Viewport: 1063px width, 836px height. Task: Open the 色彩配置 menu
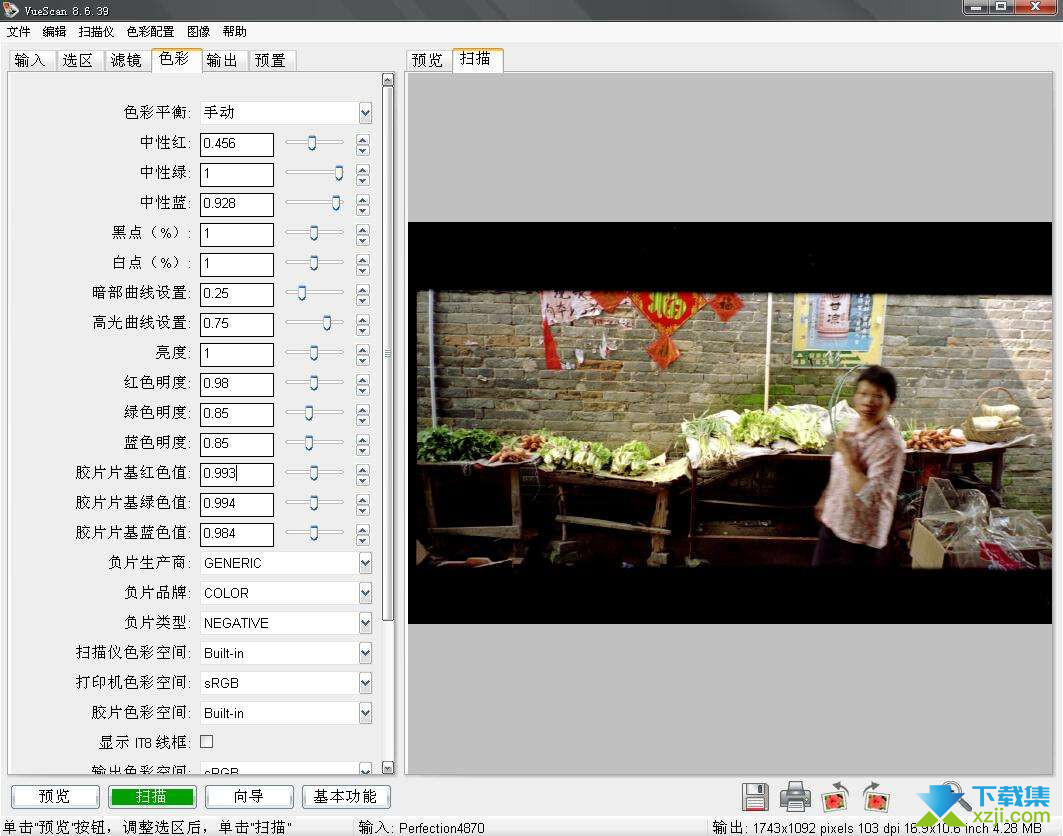pos(151,32)
